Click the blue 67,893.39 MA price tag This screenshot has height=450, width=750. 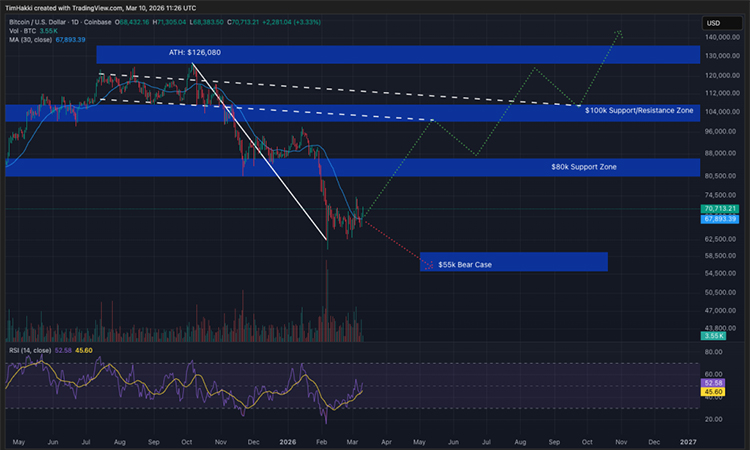click(719, 218)
